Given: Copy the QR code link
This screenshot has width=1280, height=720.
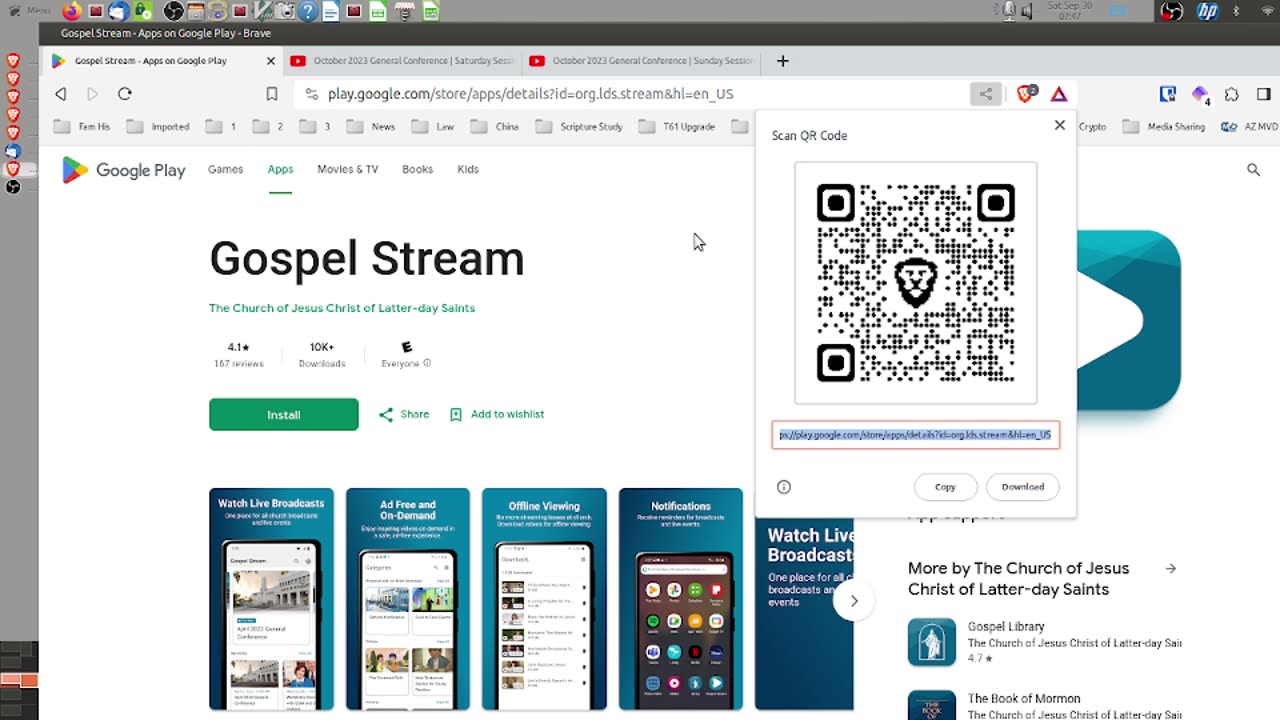Looking at the screenshot, I should (x=945, y=487).
